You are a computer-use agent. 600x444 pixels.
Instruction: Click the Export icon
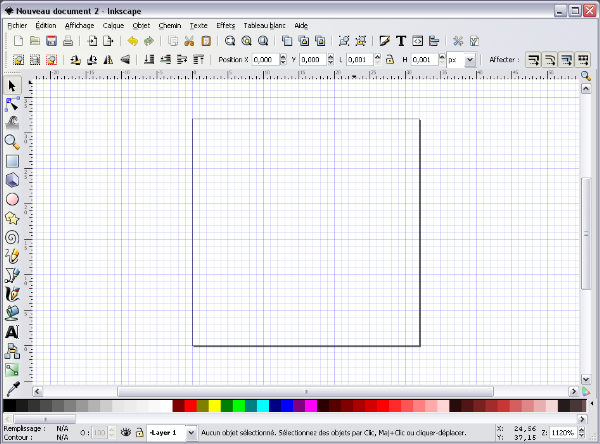coord(109,41)
